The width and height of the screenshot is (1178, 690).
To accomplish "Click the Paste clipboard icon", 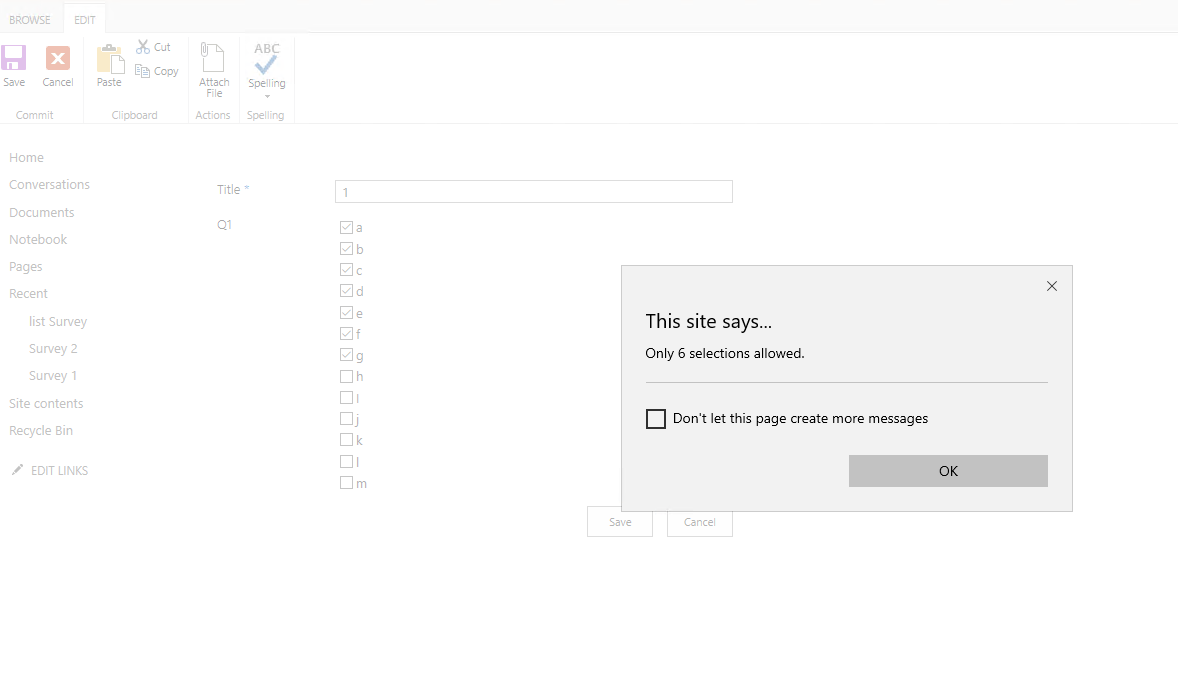I will pyautogui.click(x=110, y=59).
